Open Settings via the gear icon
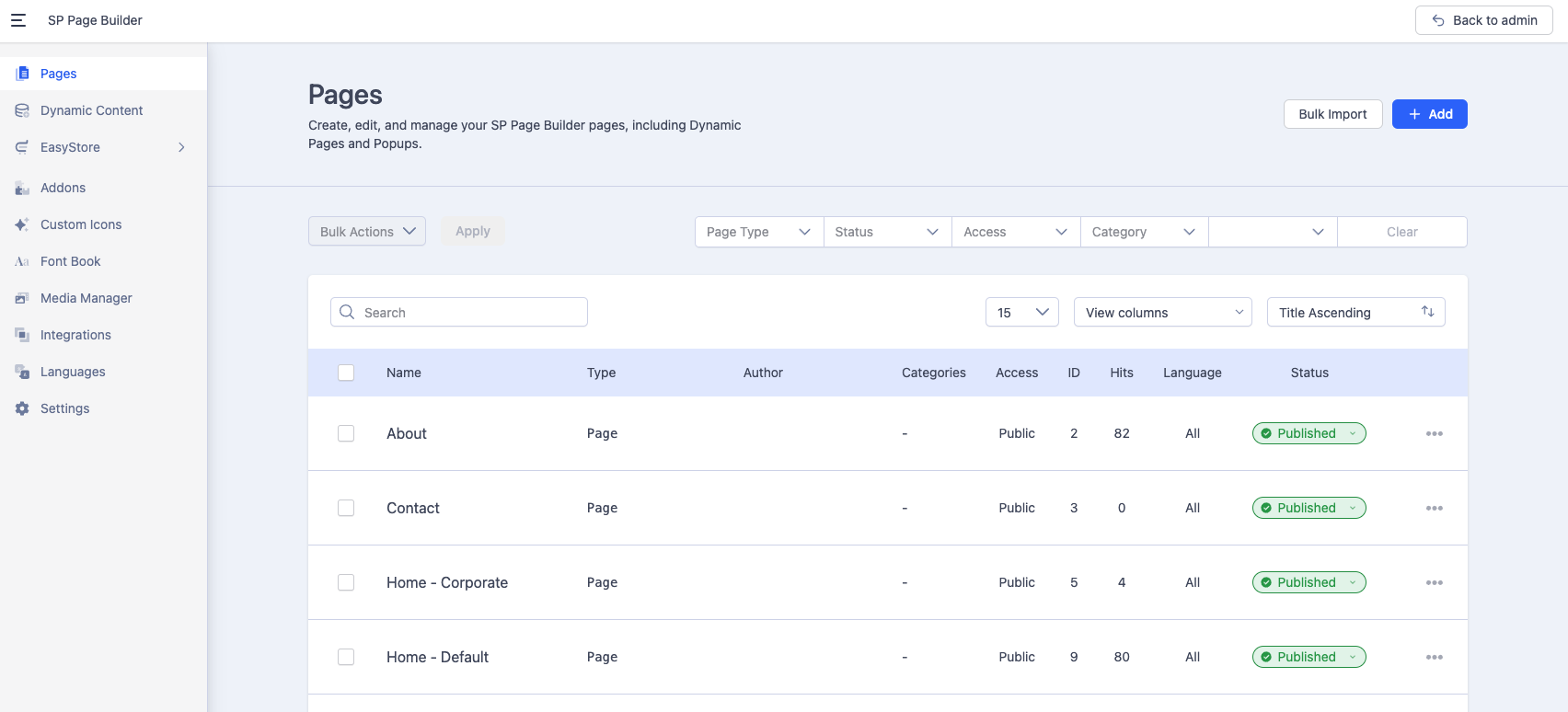 [22, 408]
